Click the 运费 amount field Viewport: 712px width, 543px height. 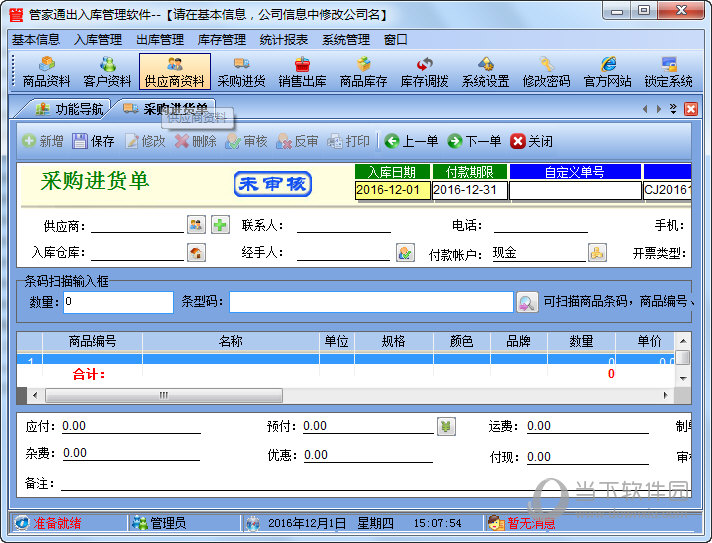point(588,426)
